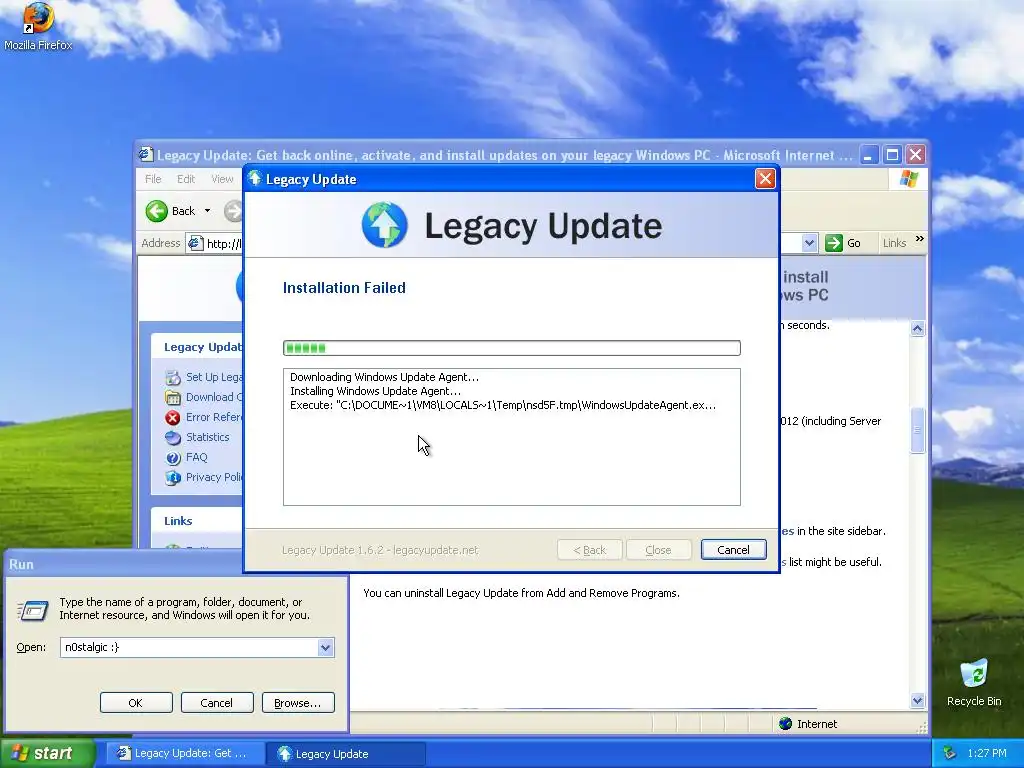Open the Mozilla Firefox desktop shortcut
The width and height of the screenshot is (1024, 768).
coord(38,26)
